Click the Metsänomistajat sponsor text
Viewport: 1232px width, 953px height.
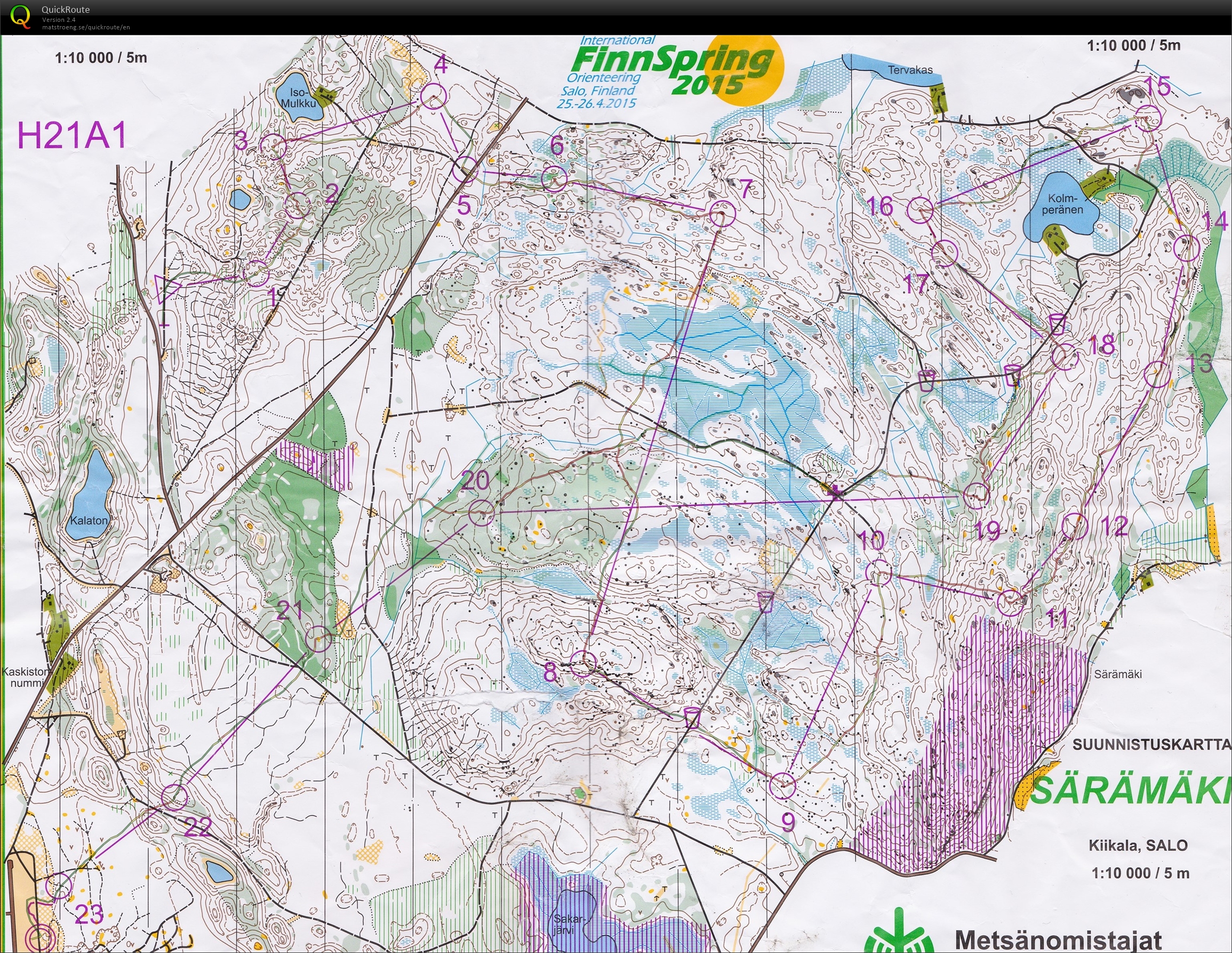point(1058,940)
